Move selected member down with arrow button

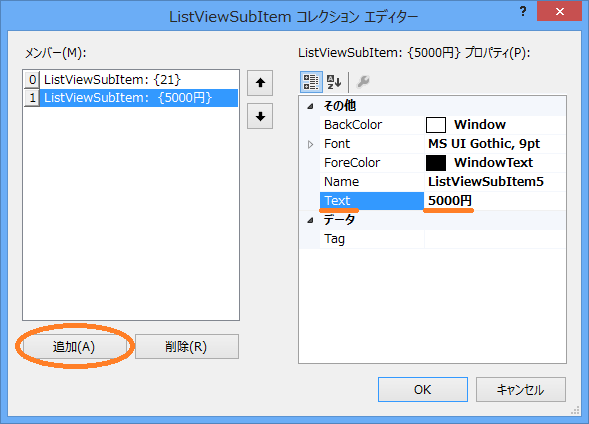(x=260, y=116)
